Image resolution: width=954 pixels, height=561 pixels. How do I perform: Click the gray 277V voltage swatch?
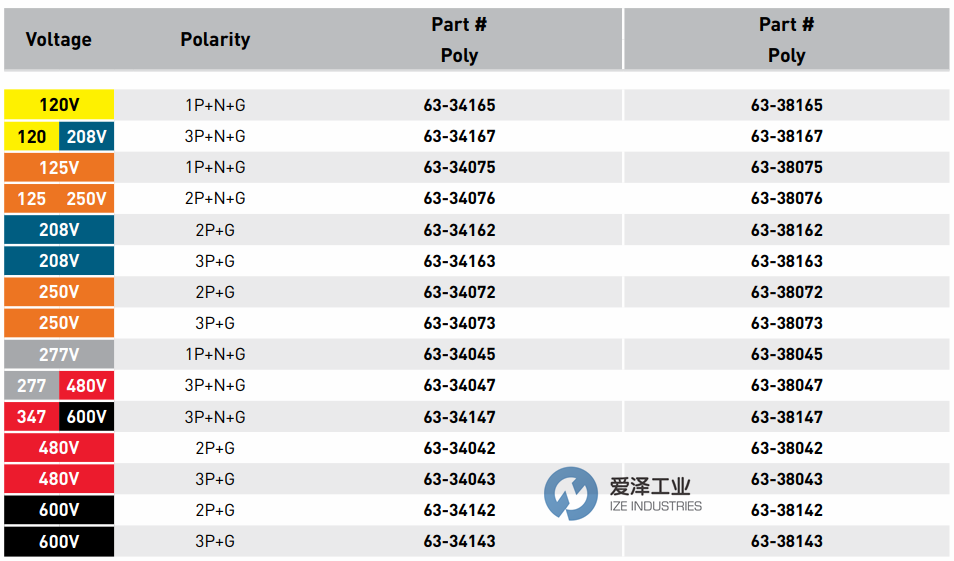pos(59,354)
